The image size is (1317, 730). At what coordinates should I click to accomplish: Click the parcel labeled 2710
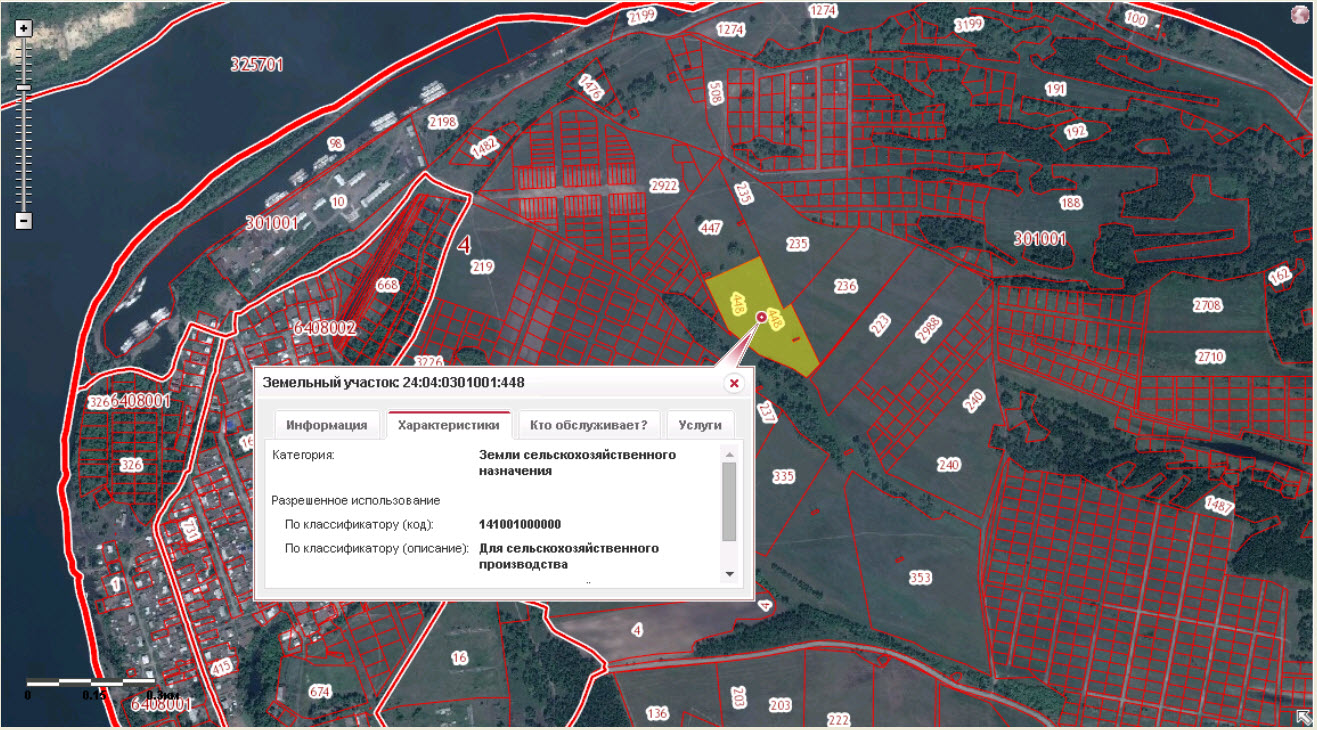1210,357
